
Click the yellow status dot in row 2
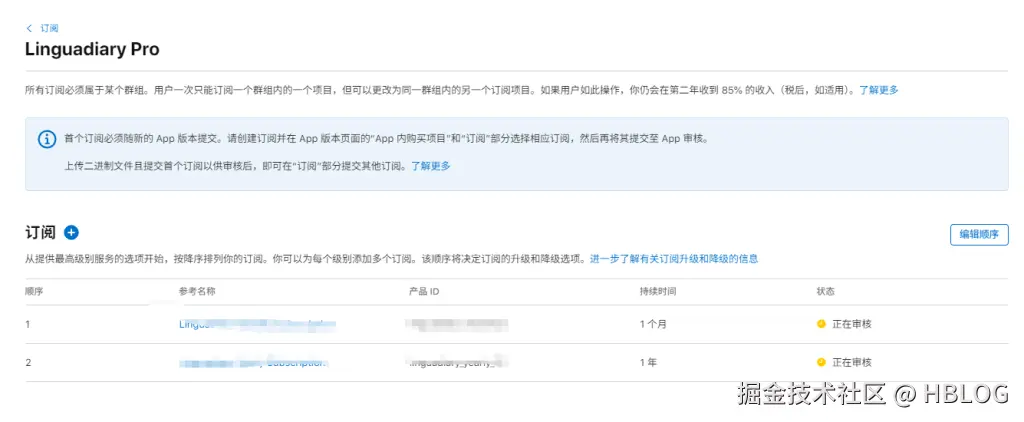(x=821, y=362)
